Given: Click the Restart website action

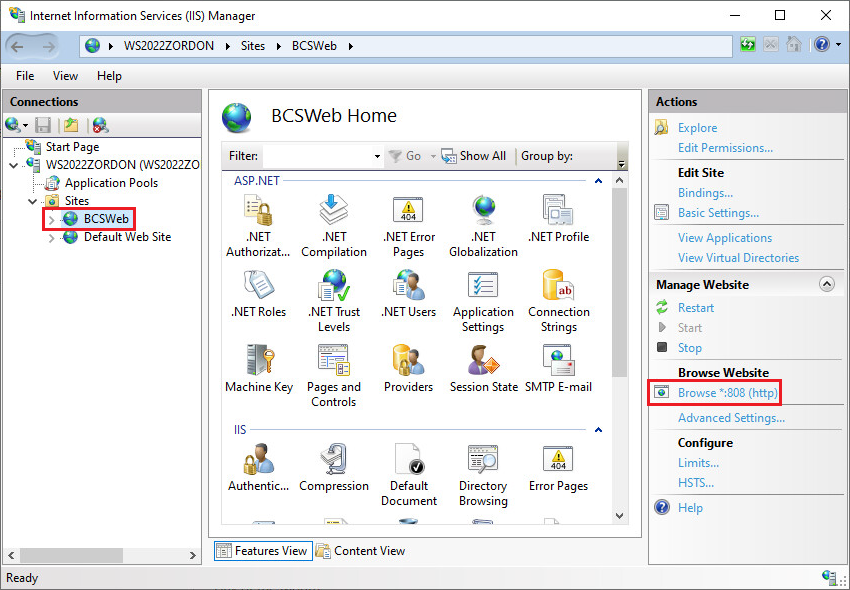Looking at the screenshot, I should tap(696, 308).
